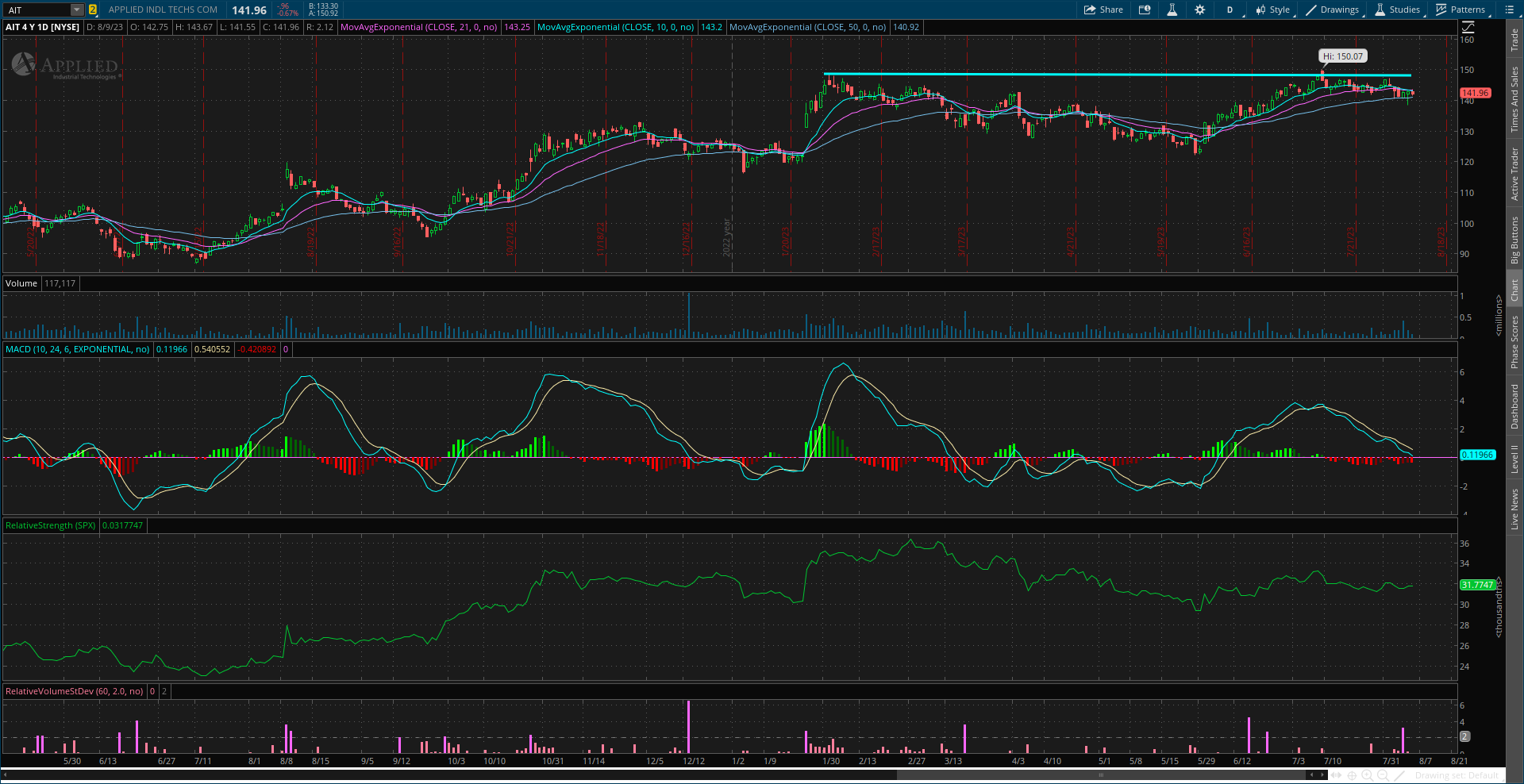1524x784 pixels.
Task: Open the Big Buttons side tab
Action: click(1514, 240)
